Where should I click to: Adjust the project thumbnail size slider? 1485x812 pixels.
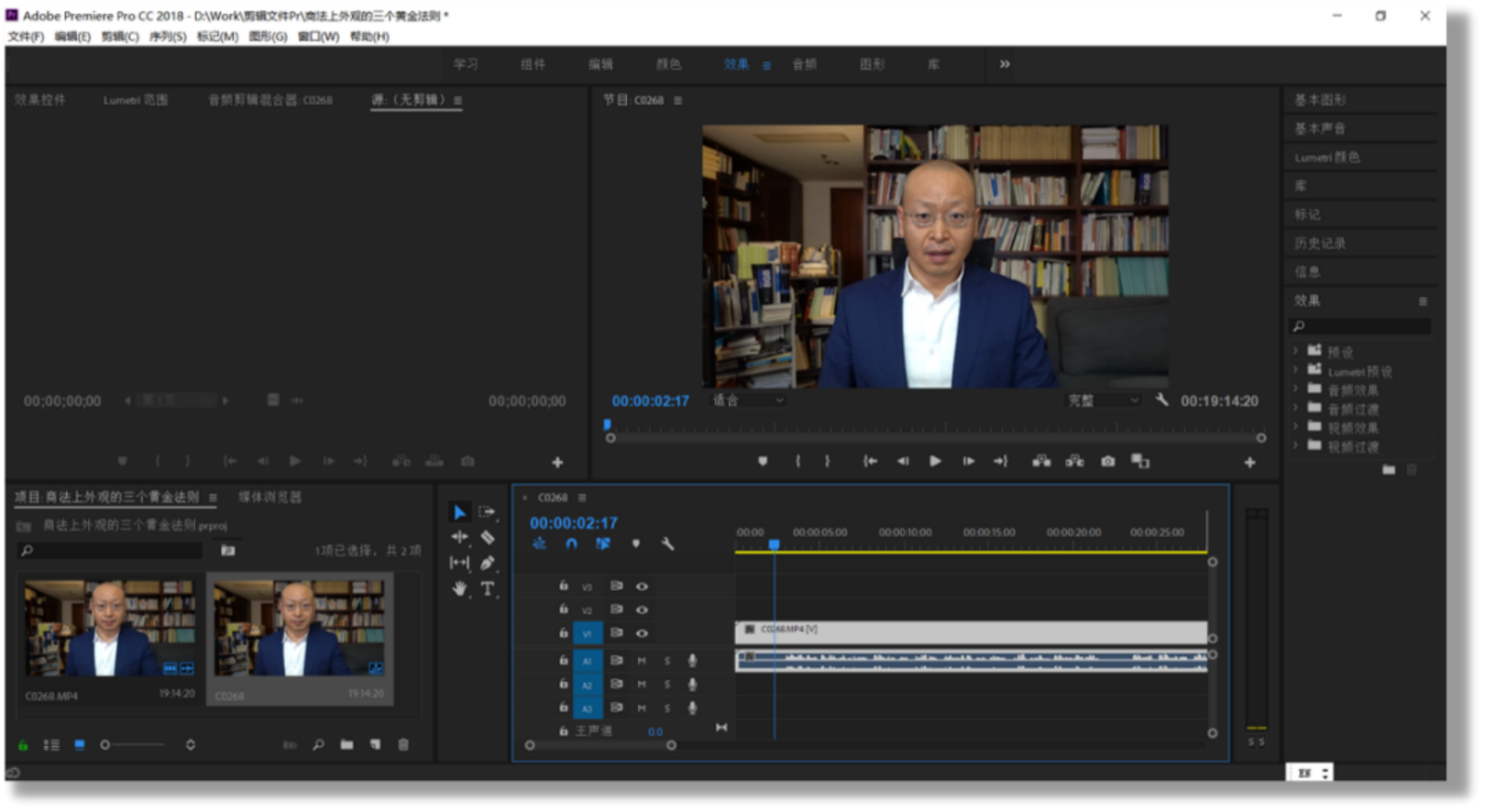pos(106,745)
